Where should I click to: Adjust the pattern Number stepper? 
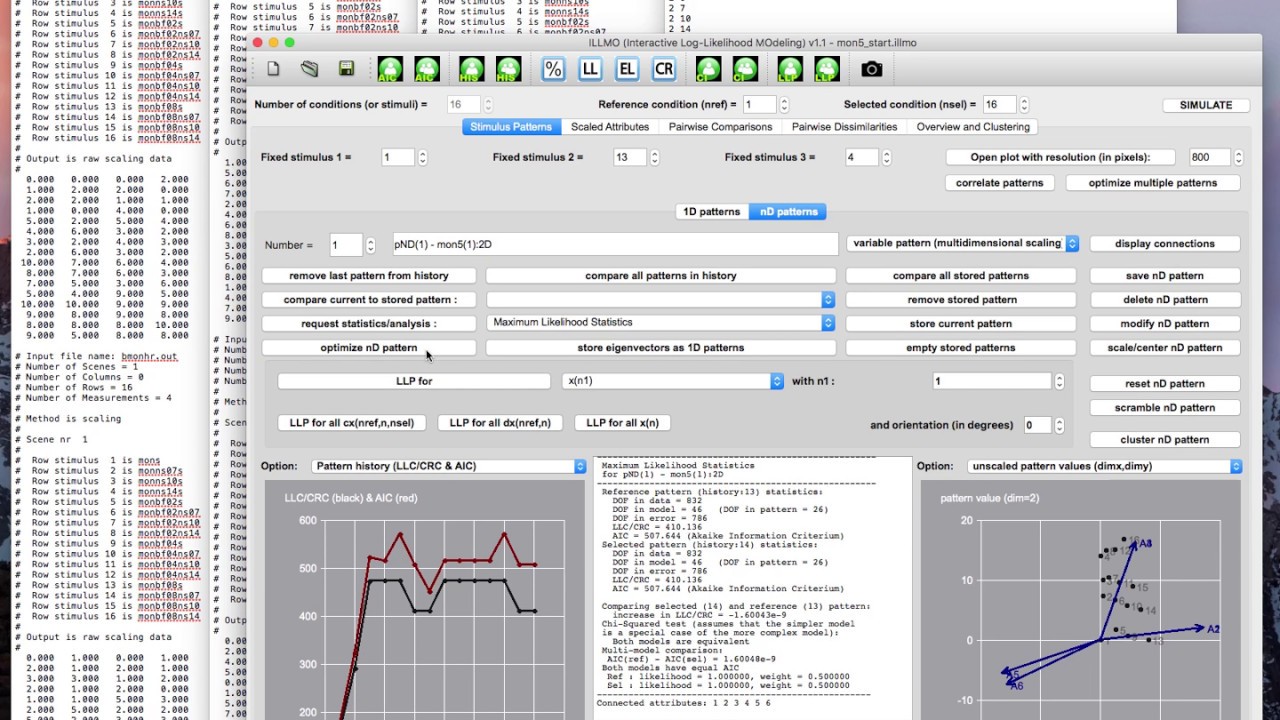pos(371,245)
